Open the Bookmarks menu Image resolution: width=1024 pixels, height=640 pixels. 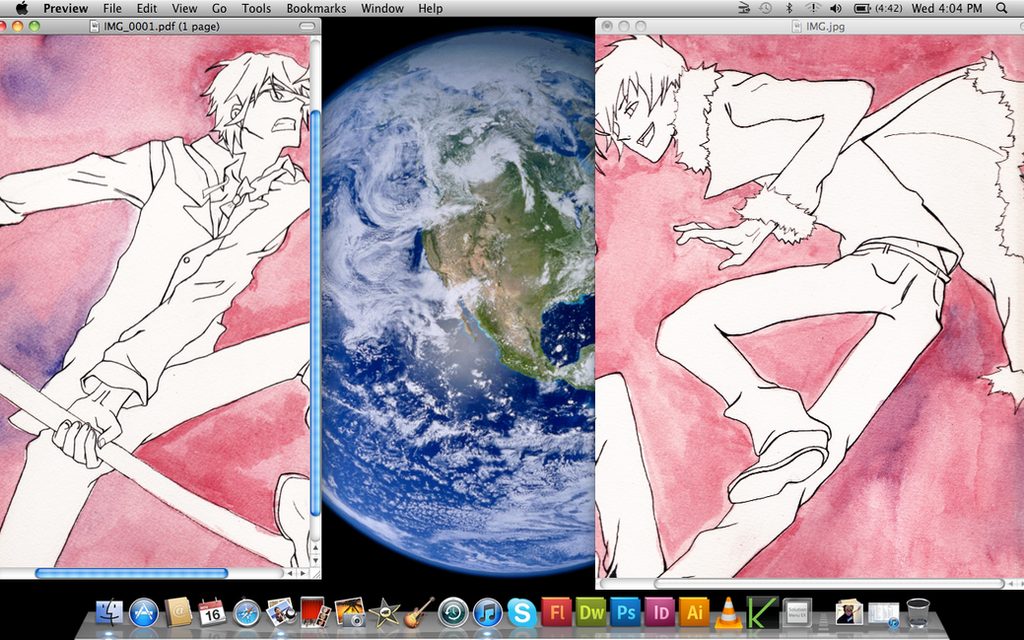pyautogui.click(x=316, y=8)
